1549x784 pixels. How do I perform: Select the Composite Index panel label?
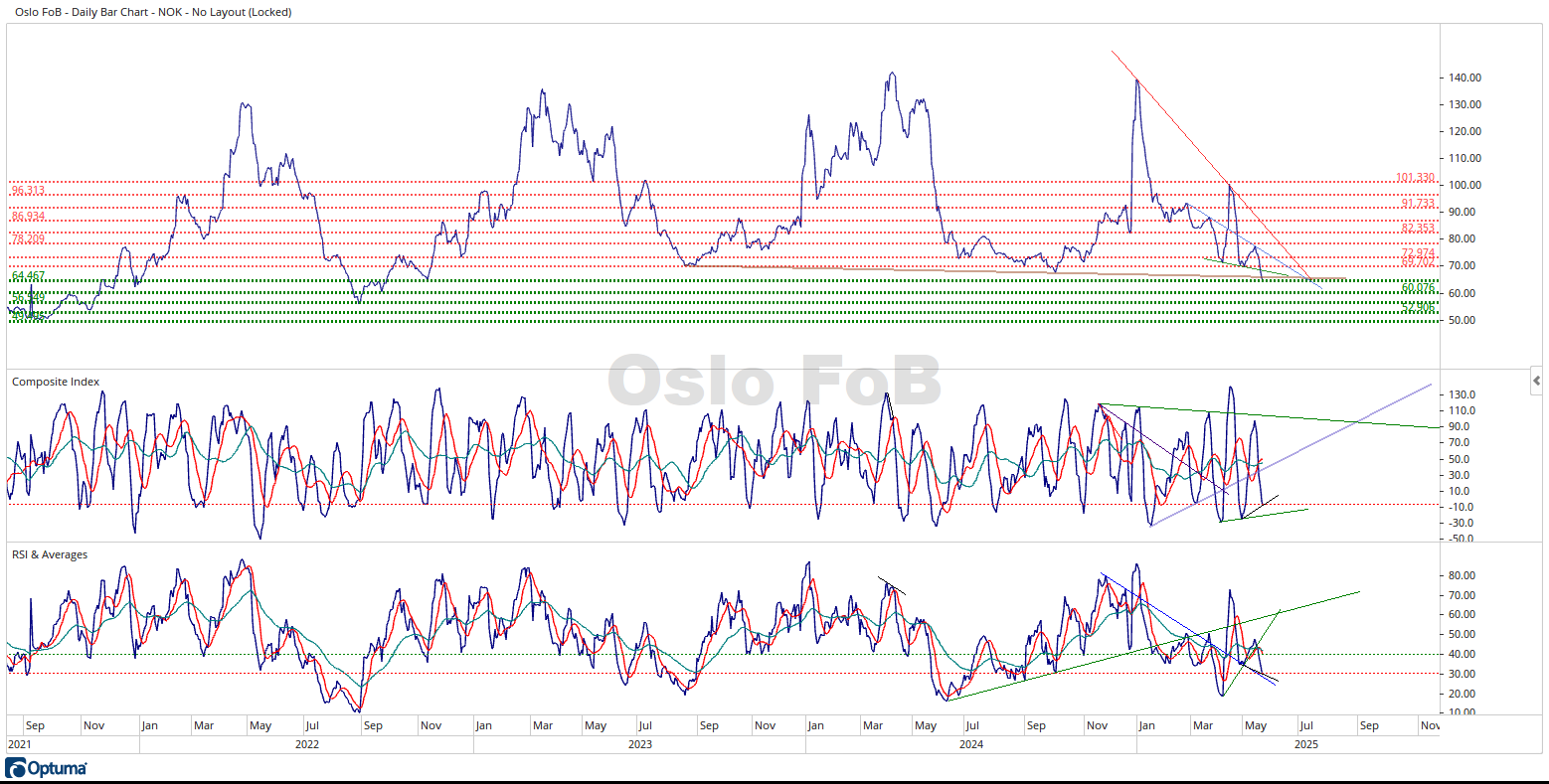pos(56,382)
